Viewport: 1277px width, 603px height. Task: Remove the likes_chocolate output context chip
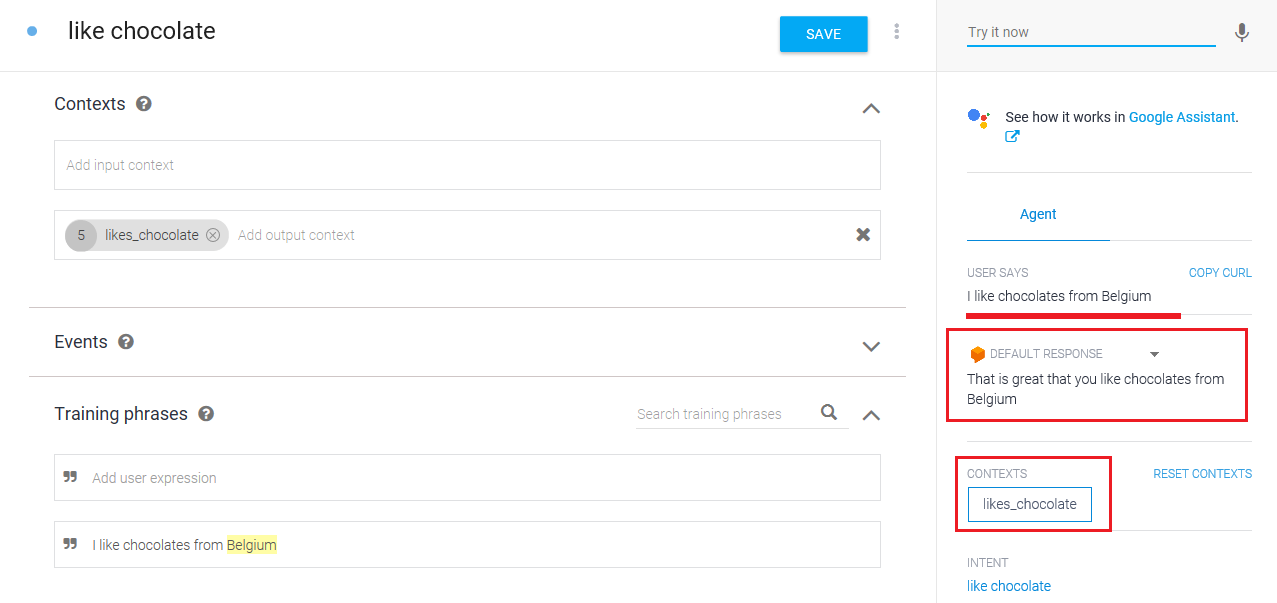(213, 235)
